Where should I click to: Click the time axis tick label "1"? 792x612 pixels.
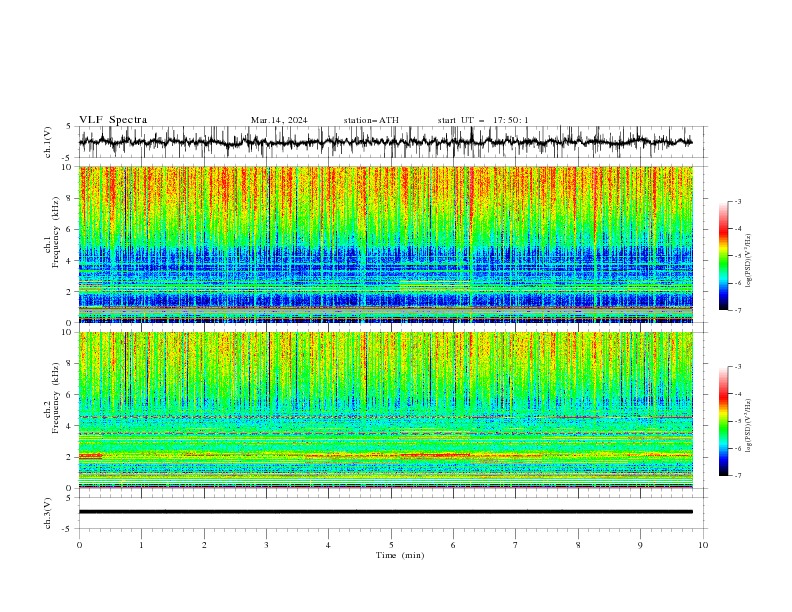point(141,545)
